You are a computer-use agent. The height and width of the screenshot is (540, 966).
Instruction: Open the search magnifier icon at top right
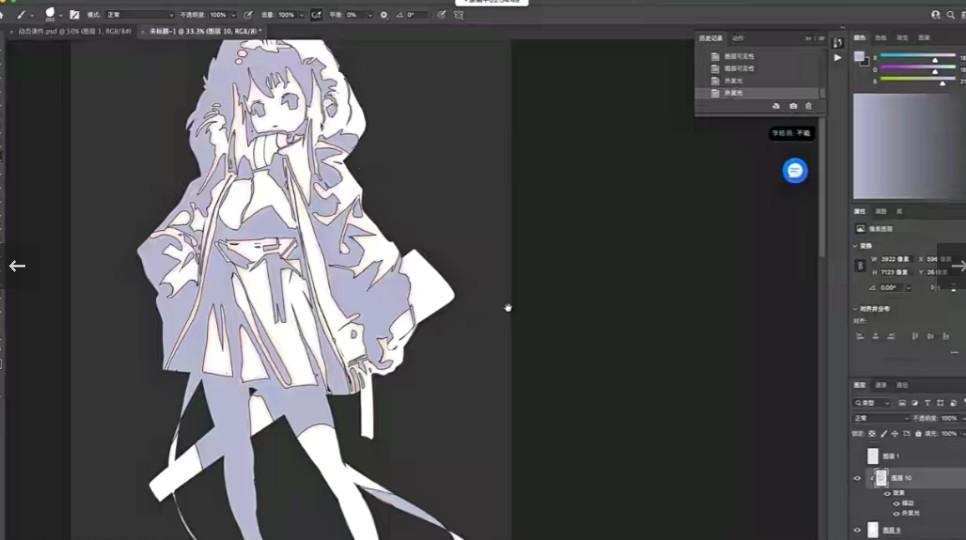(x=950, y=15)
